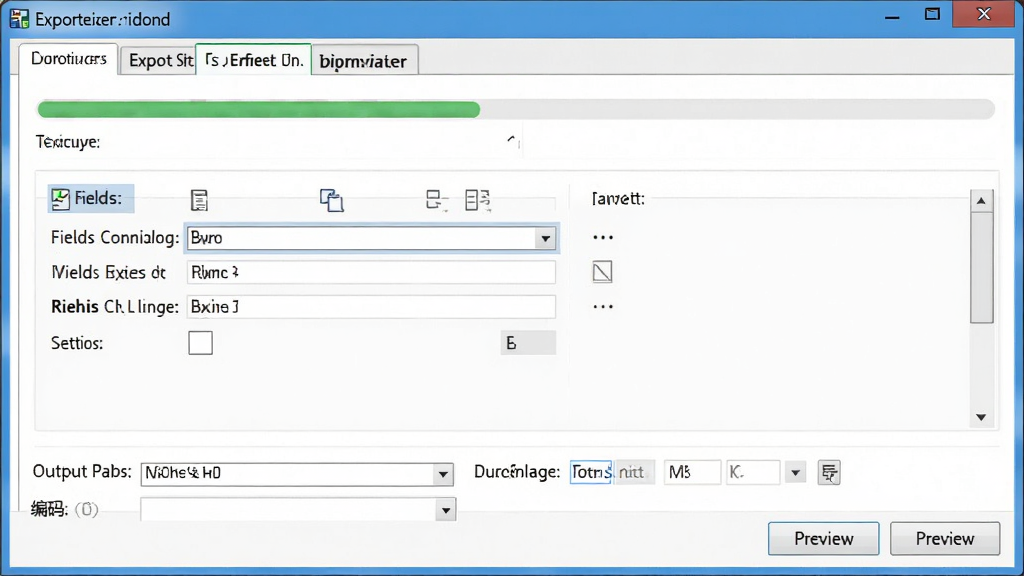Click the diagonal-slash square icon below Tarvett

[602, 272]
